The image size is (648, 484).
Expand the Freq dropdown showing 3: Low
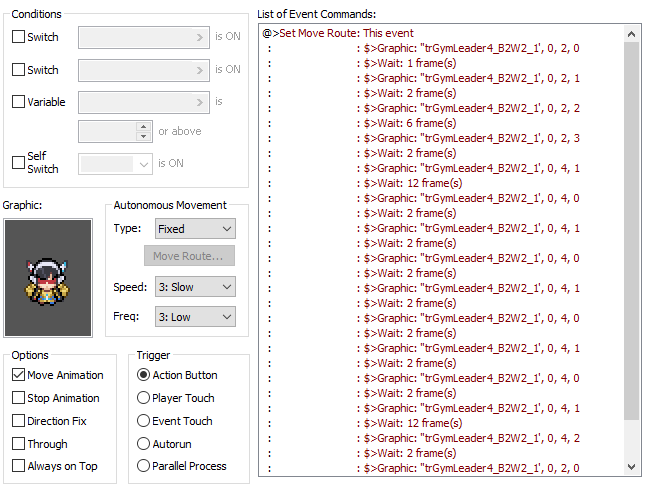[195, 317]
